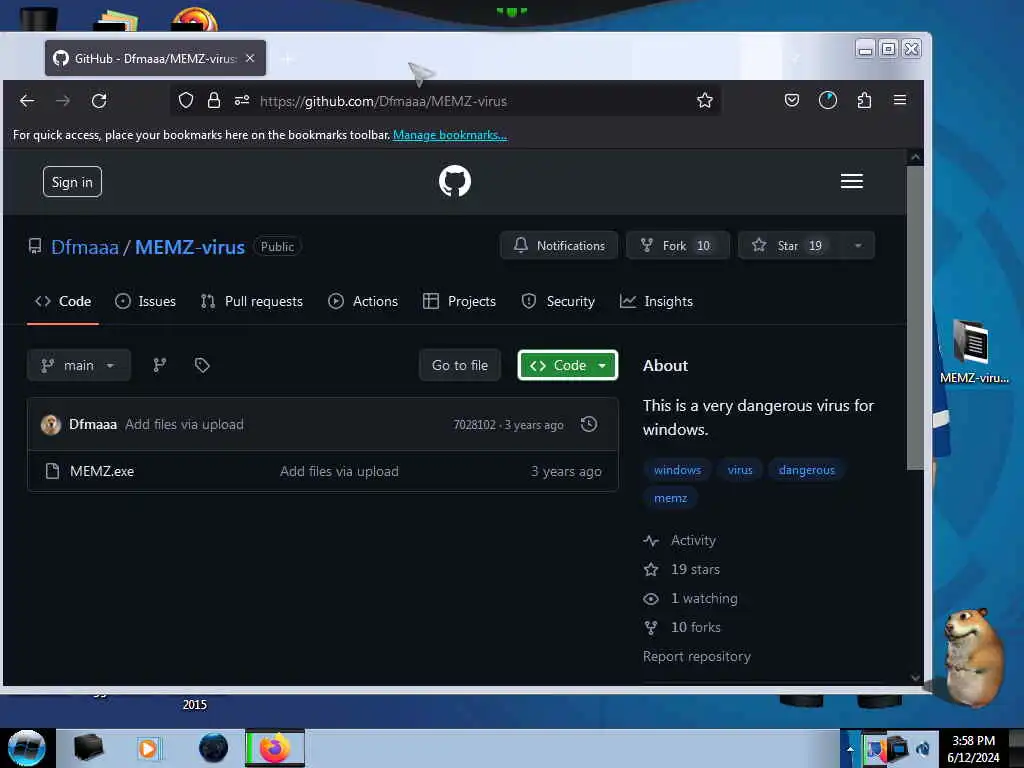Click Dfmaaa's avatar in commit row
This screenshot has width=1024, height=768.
pos(51,424)
